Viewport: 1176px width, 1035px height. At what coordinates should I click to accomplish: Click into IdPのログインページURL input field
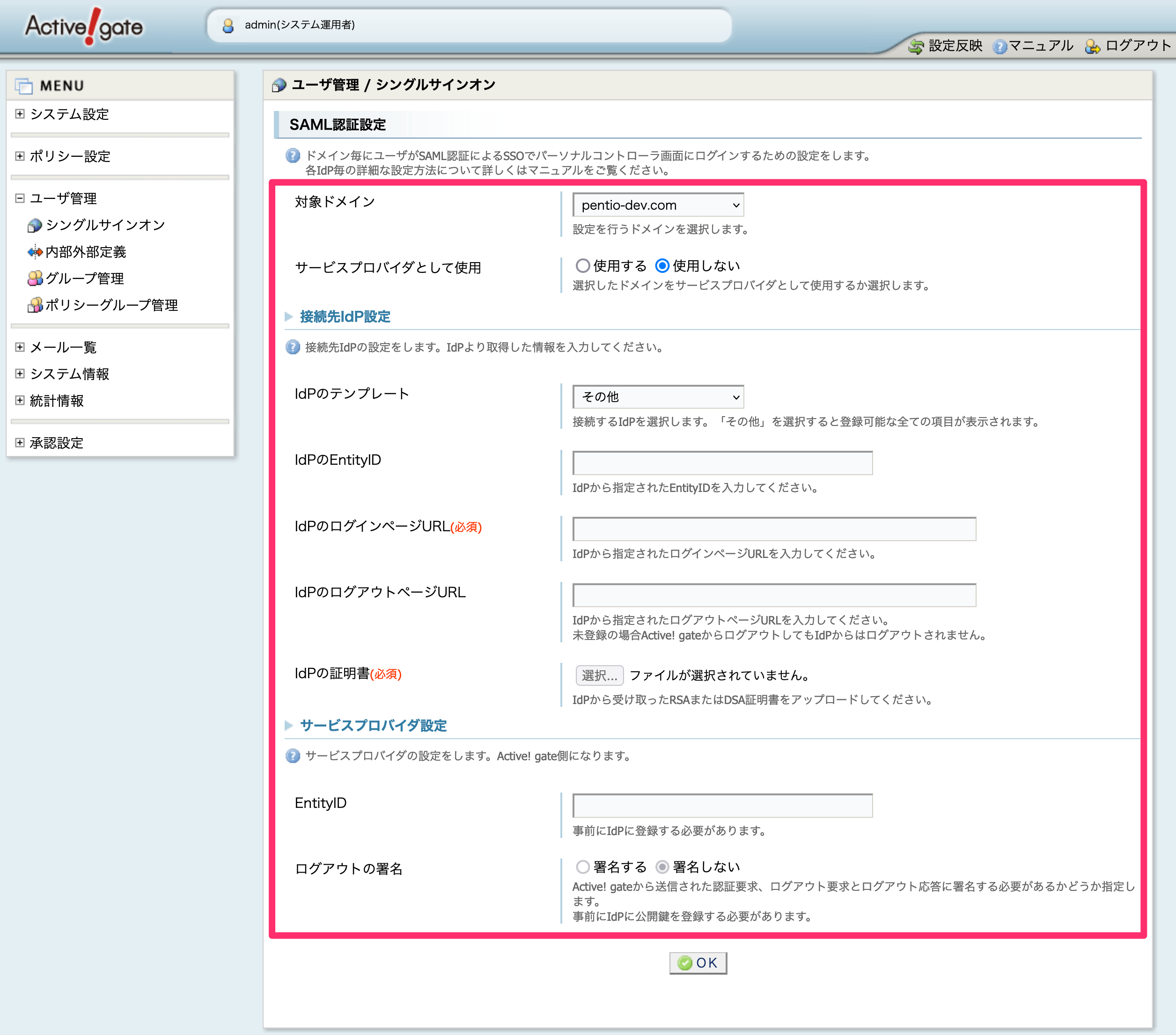click(x=774, y=529)
